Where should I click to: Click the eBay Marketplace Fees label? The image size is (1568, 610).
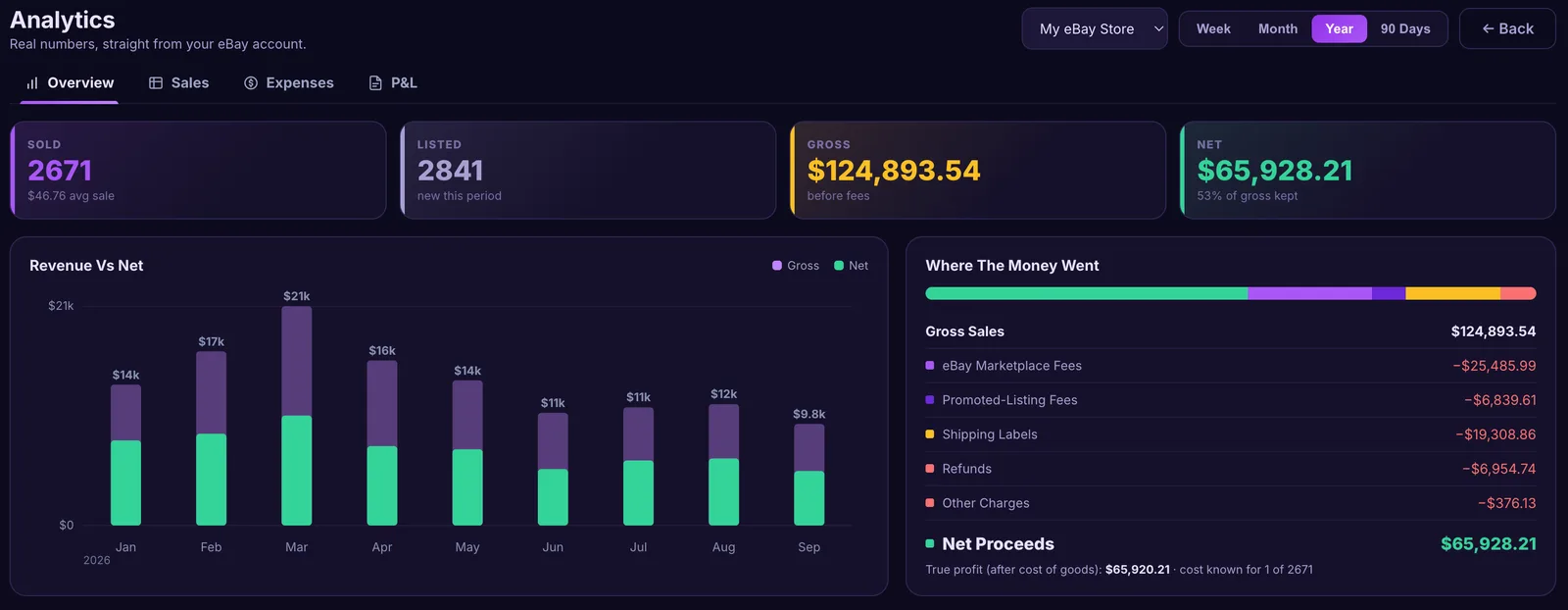click(1011, 366)
